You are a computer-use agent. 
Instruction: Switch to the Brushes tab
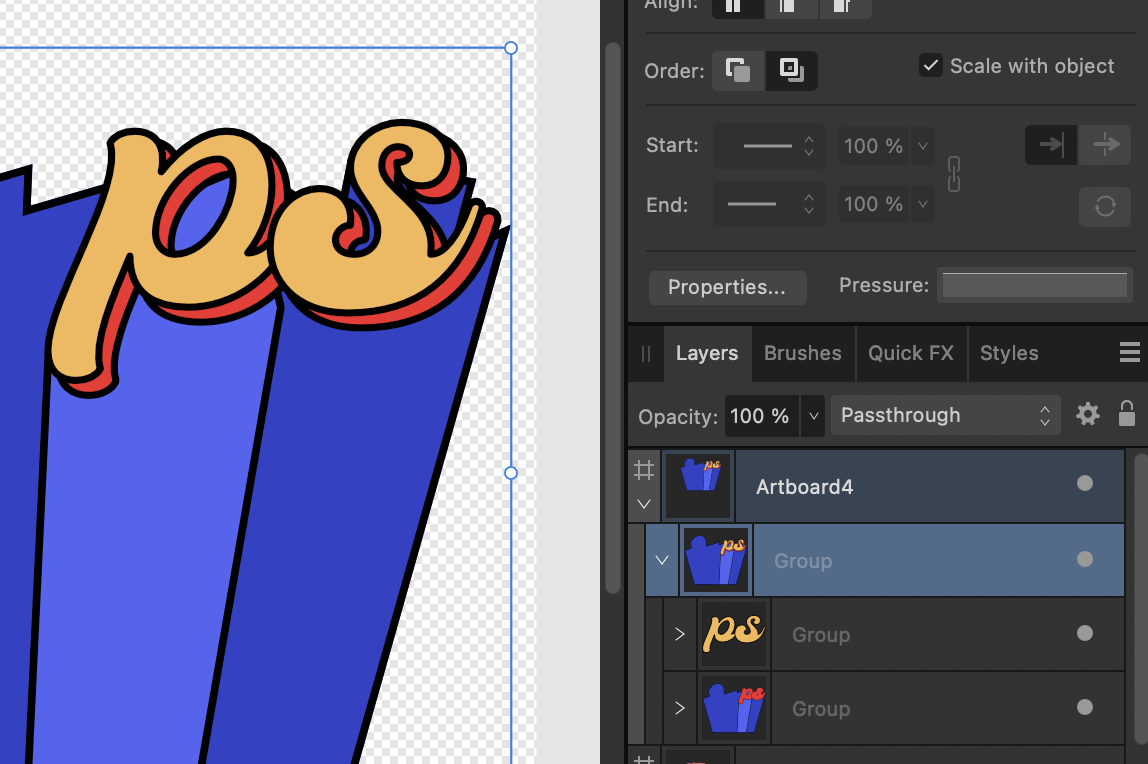click(x=803, y=353)
